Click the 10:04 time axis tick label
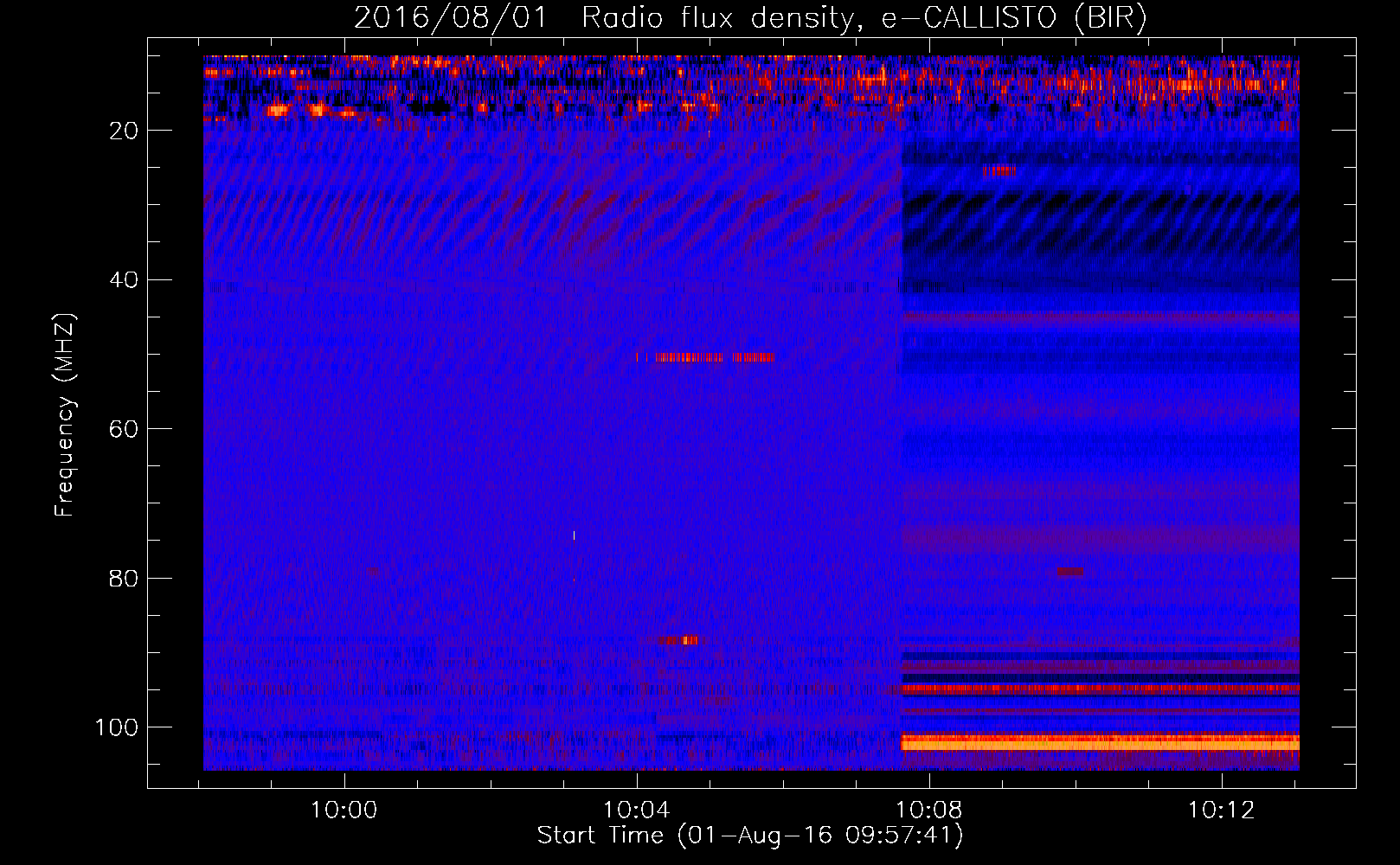Image resolution: width=1400 pixels, height=865 pixels. (x=636, y=811)
